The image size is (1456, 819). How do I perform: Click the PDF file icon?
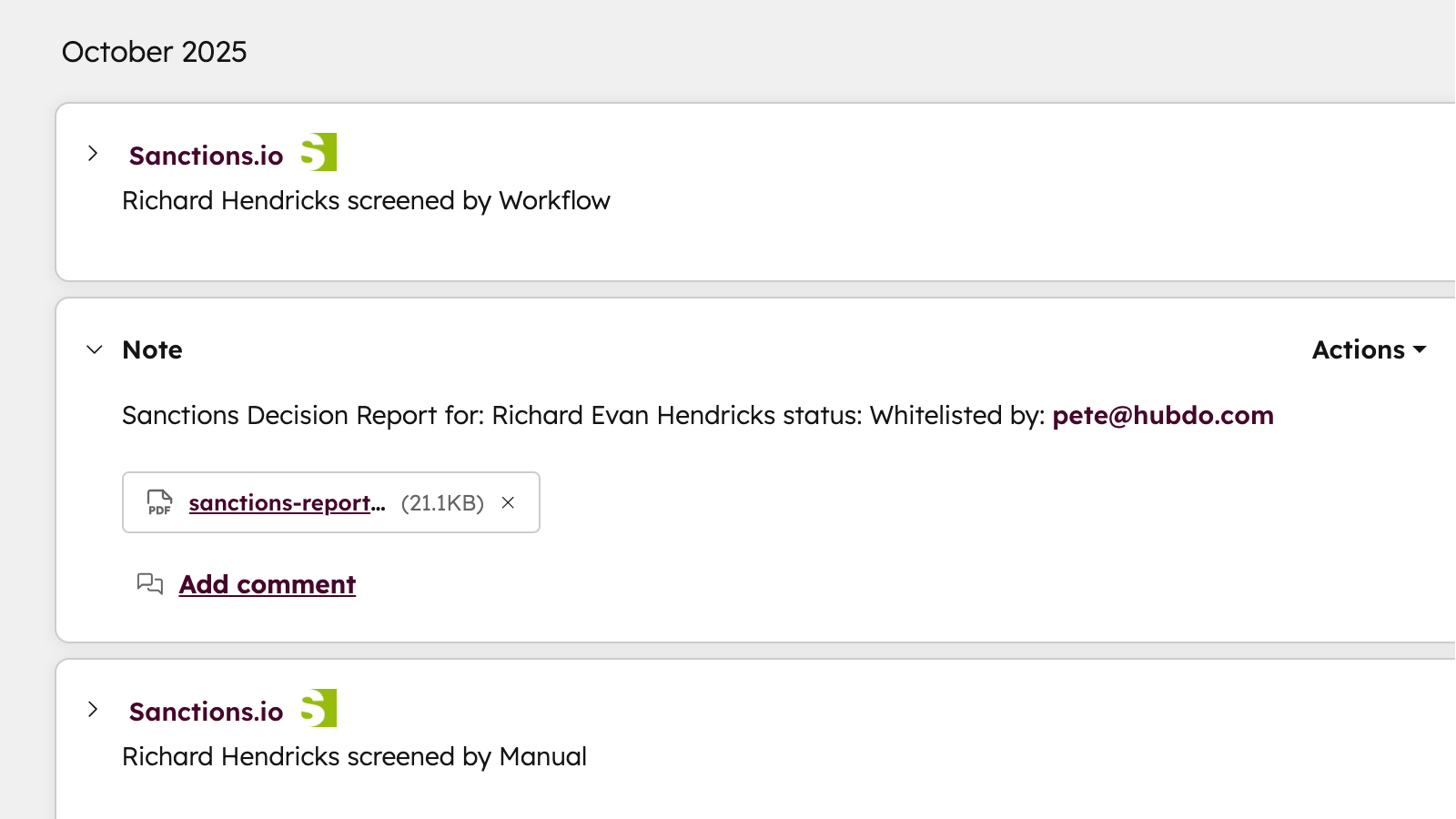click(x=159, y=502)
